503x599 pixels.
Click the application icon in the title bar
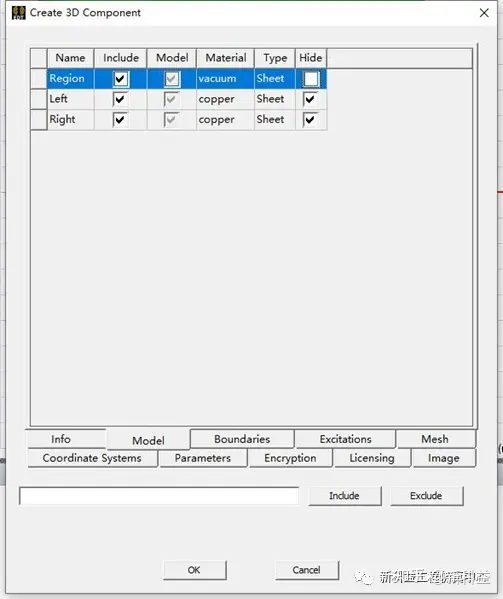click(18, 13)
